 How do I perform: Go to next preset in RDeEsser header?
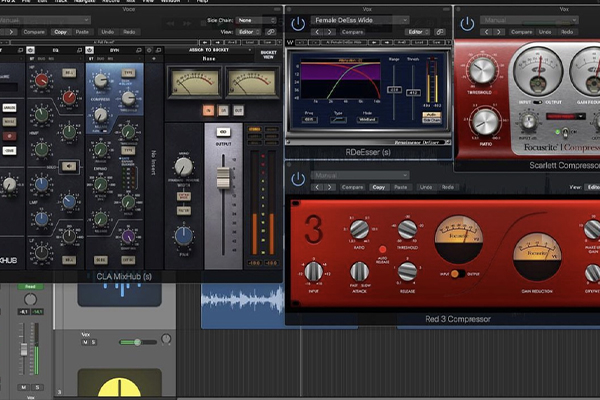329,32
